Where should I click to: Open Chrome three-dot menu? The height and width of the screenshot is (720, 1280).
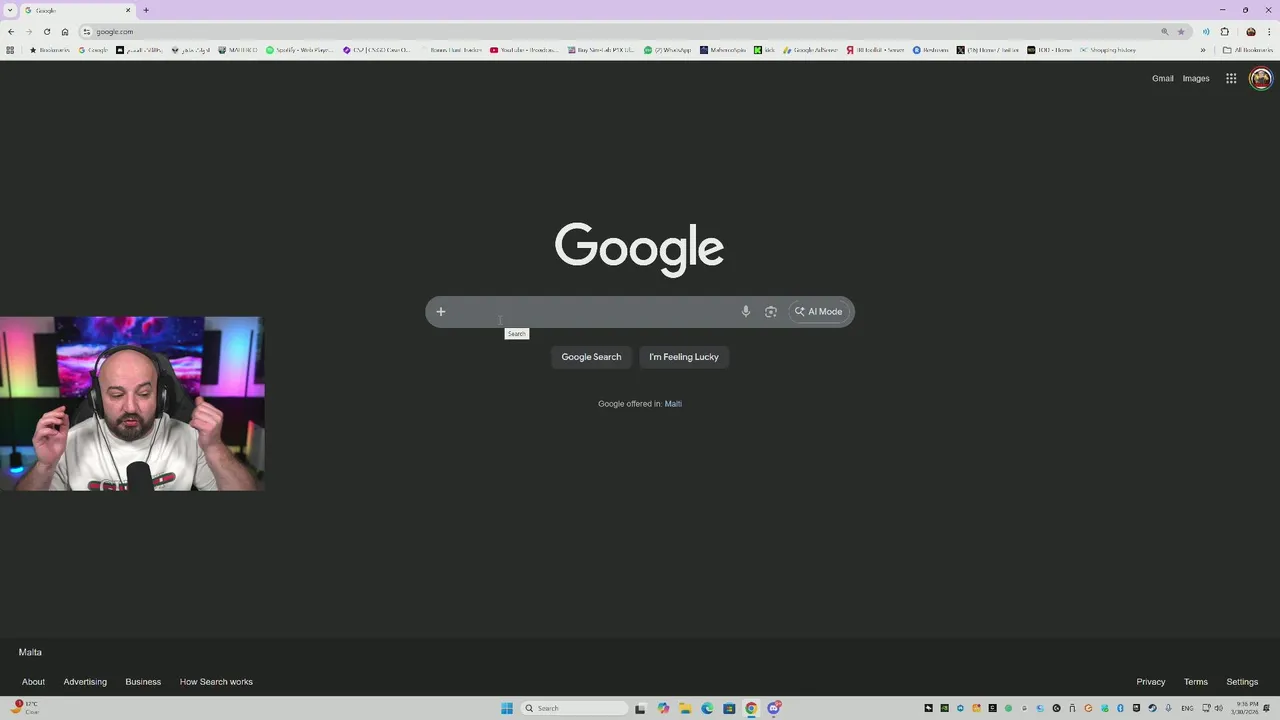tap(1268, 32)
